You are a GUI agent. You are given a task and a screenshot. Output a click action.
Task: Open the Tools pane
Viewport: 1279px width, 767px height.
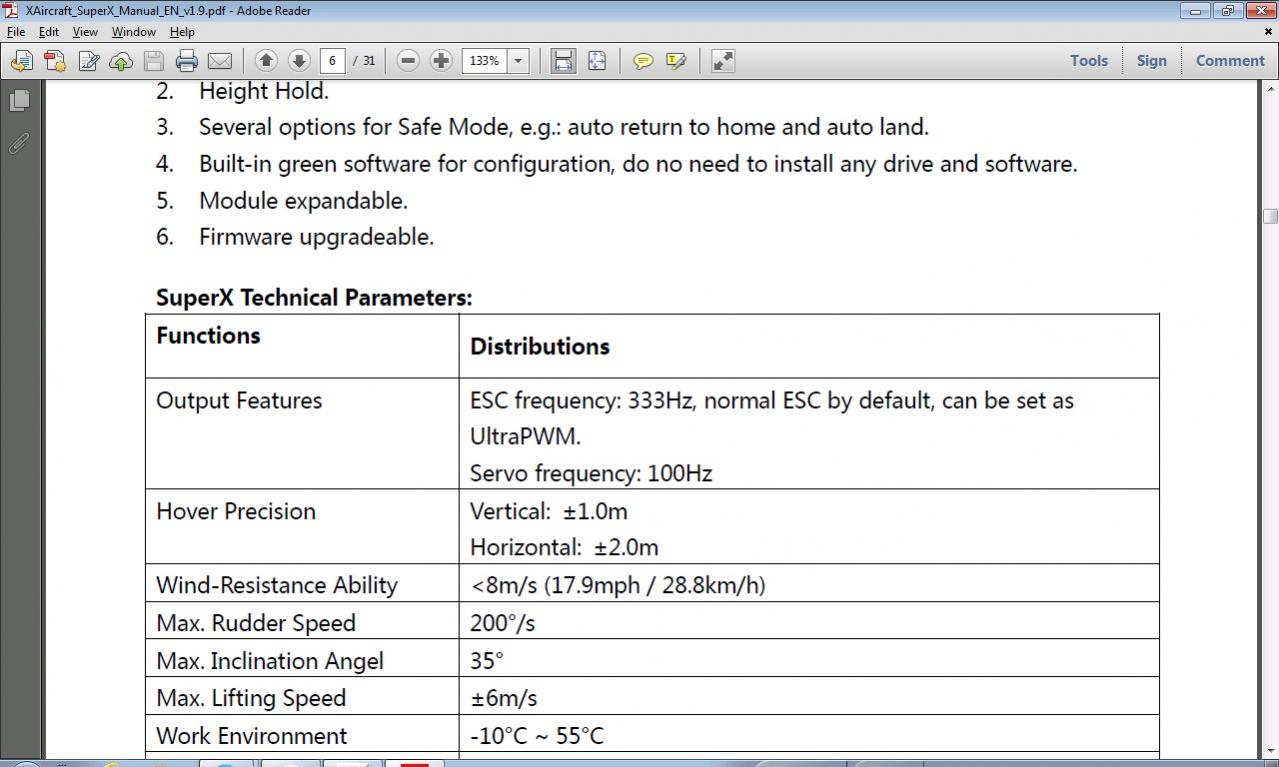click(1089, 60)
